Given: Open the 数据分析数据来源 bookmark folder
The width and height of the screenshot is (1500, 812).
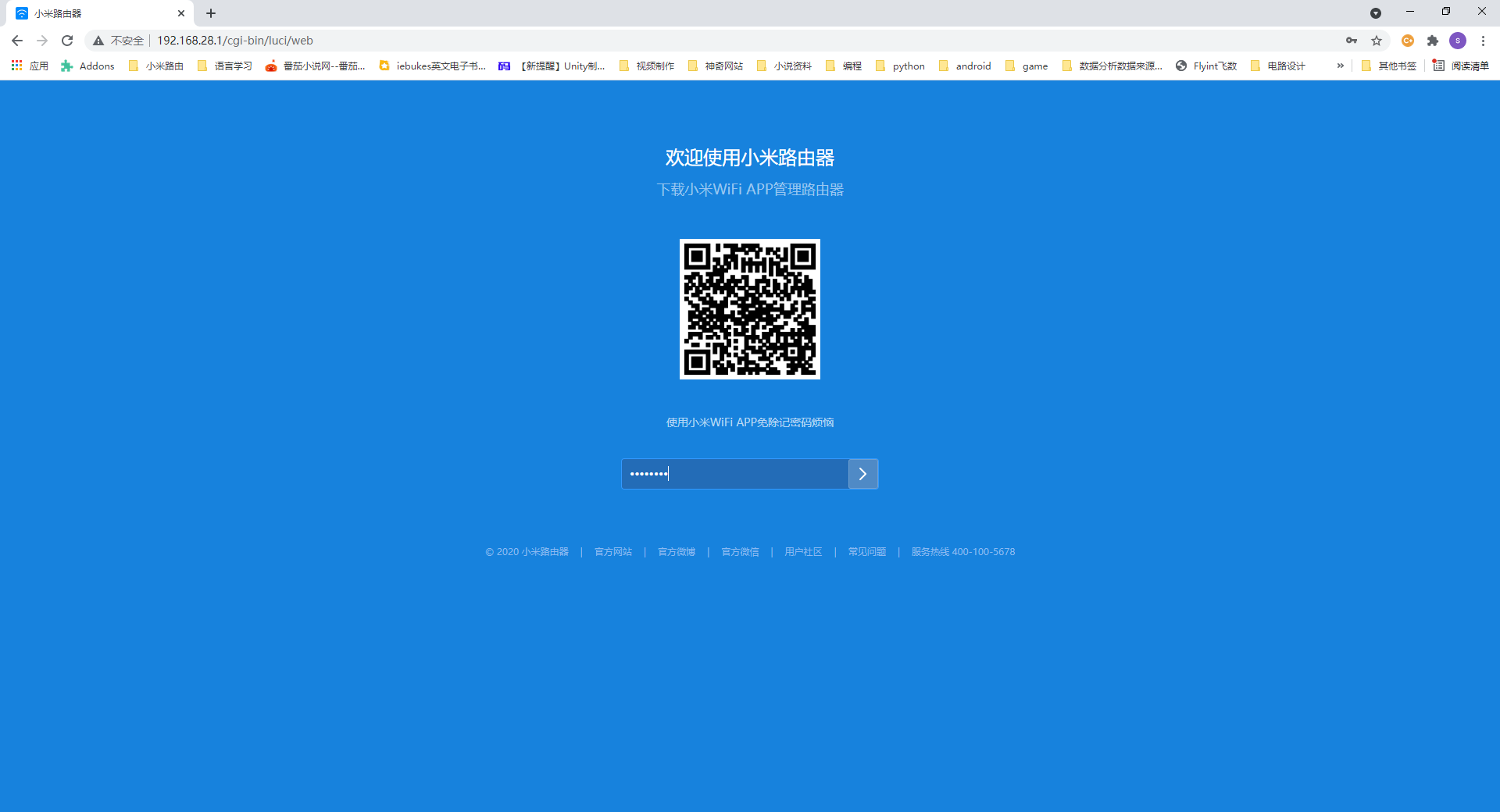Looking at the screenshot, I should [x=1112, y=66].
